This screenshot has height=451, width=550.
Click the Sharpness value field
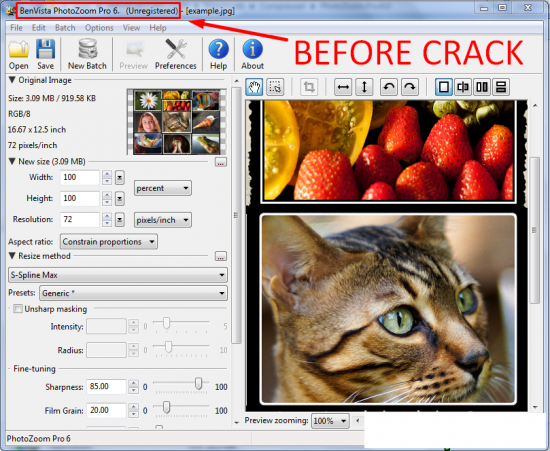106,386
